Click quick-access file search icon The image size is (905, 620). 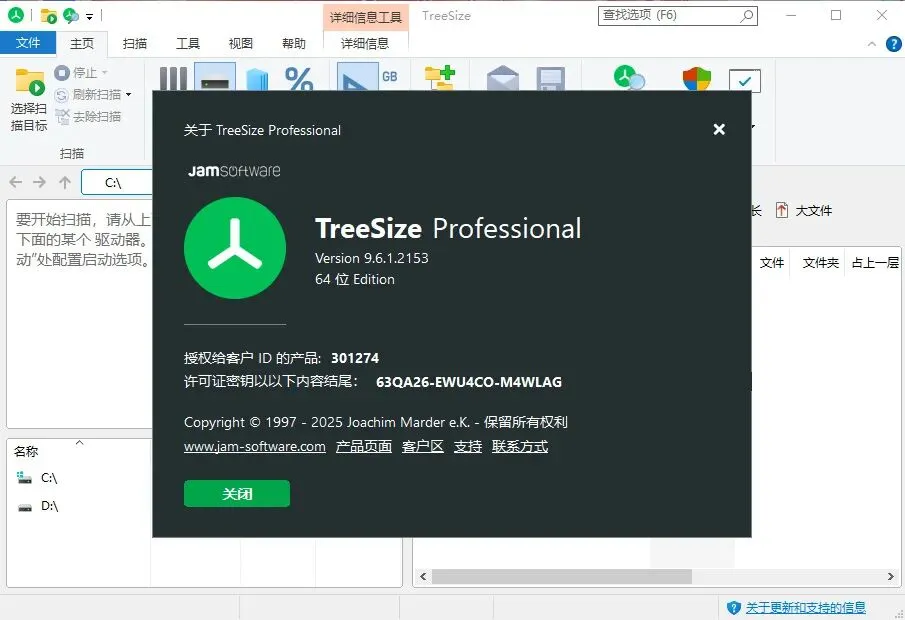71,16
